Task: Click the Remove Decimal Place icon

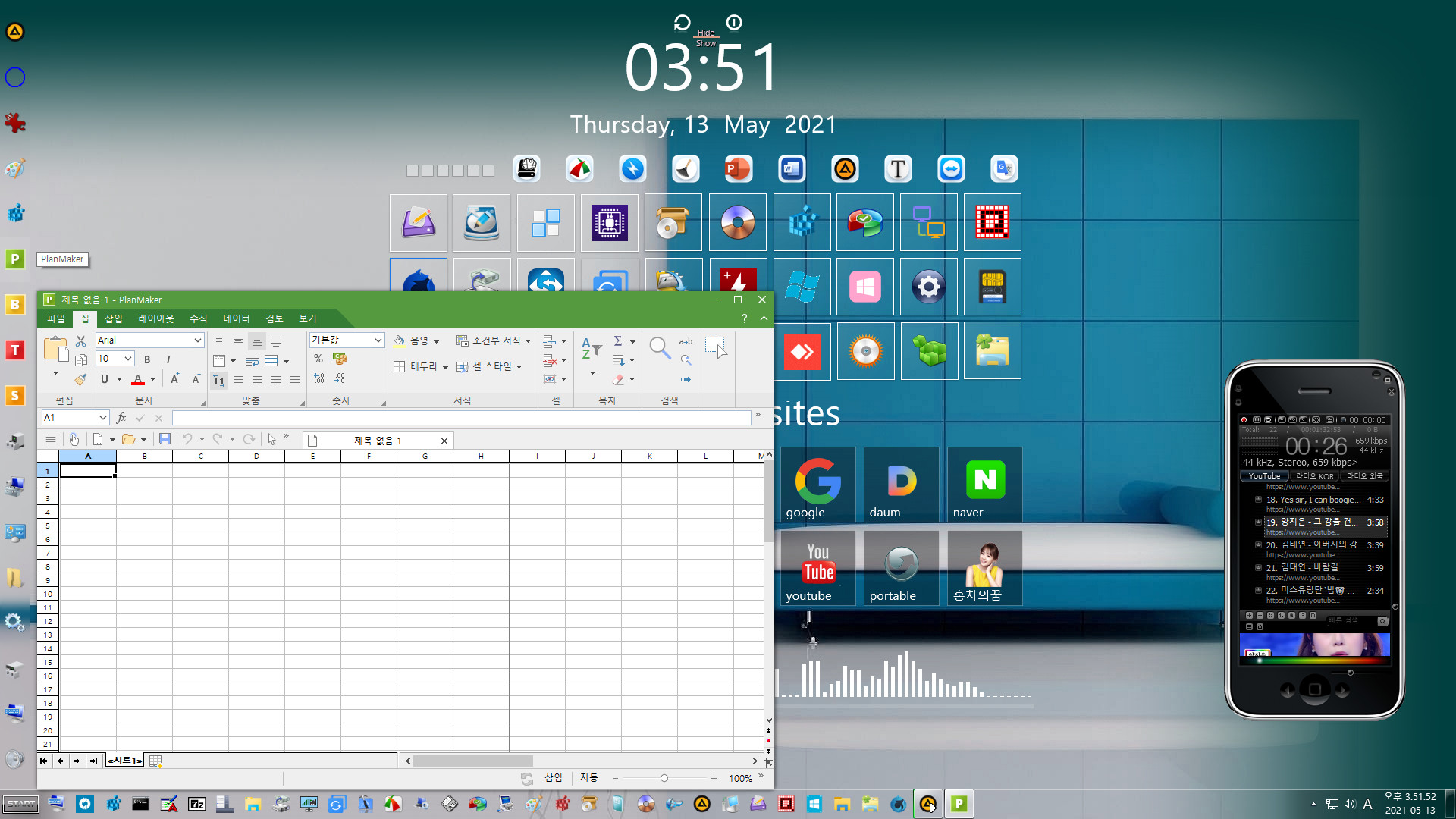Action: tap(340, 378)
